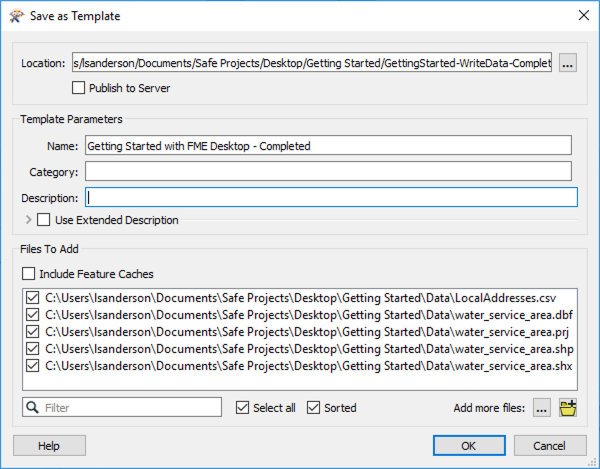
Task: Uncheck LocalAddresses.csv file checkbox
Action: [x=33, y=298]
